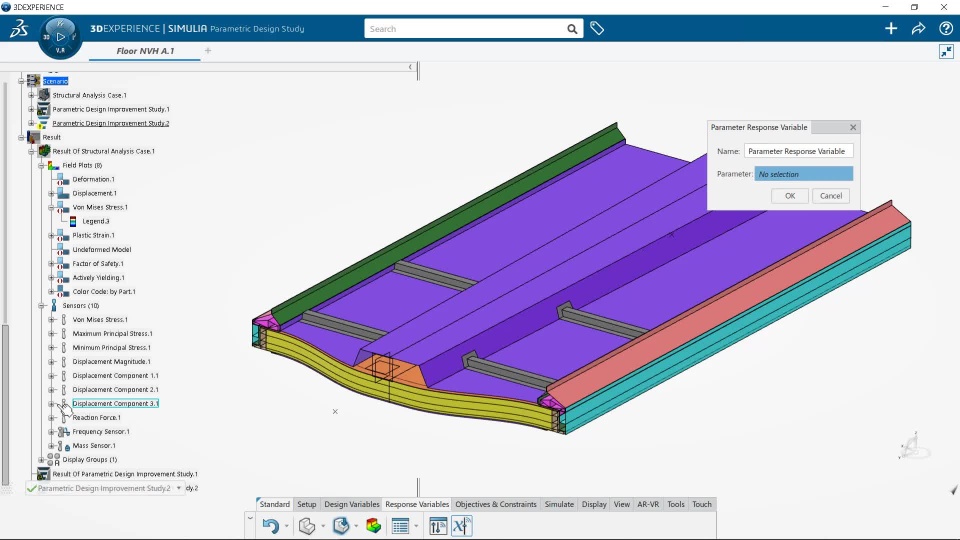Collapse the tree panel with chevron
The width and height of the screenshot is (960, 540).
coord(410,67)
